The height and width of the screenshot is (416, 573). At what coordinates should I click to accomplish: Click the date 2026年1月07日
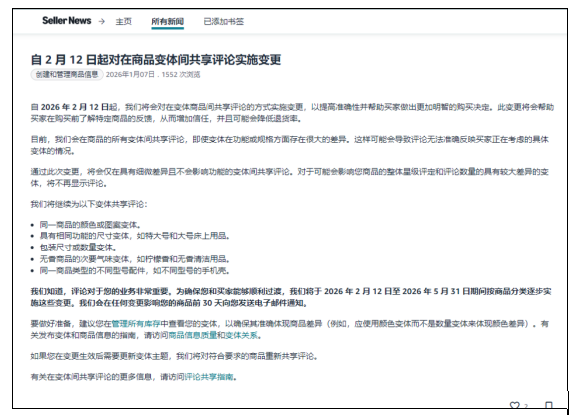(x=130, y=75)
